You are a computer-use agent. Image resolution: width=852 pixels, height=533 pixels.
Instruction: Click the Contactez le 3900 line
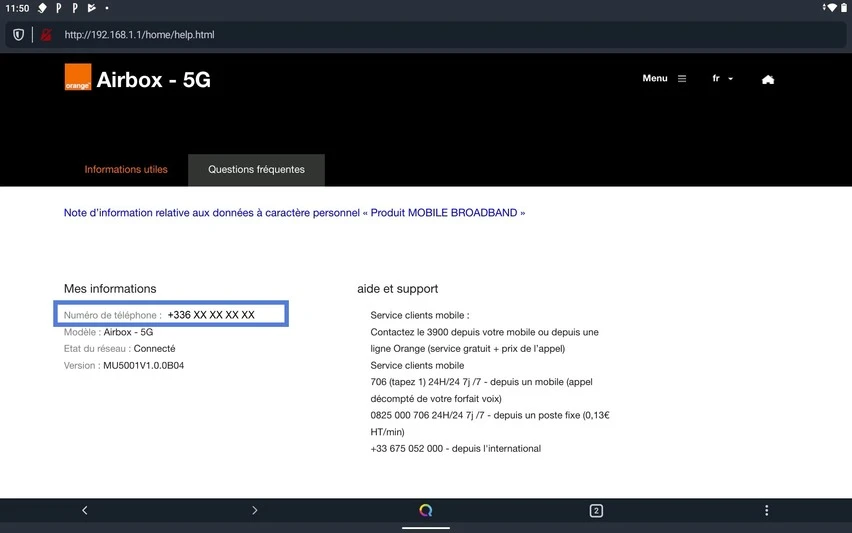click(485, 332)
